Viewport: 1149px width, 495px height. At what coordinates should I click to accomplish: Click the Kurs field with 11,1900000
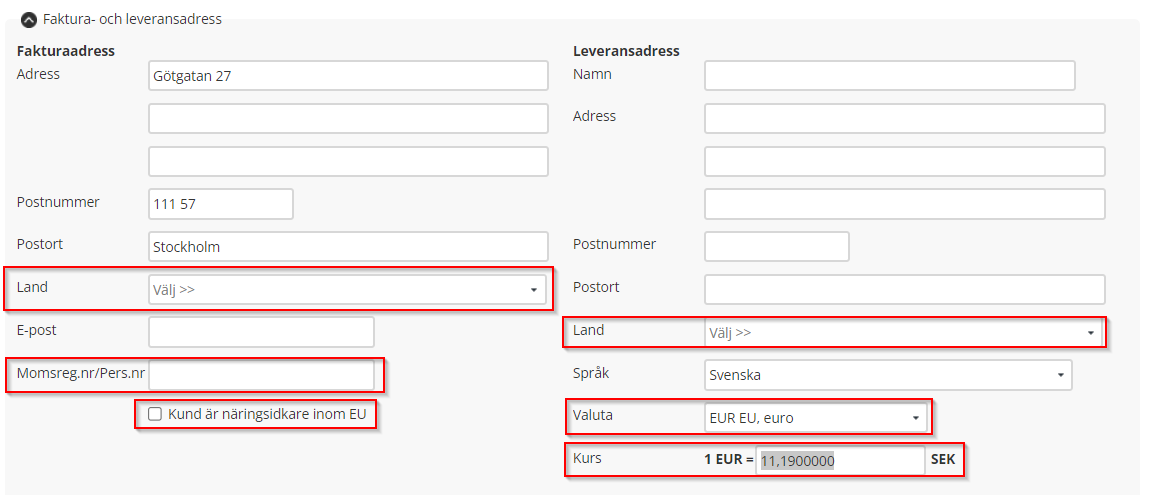pos(840,461)
